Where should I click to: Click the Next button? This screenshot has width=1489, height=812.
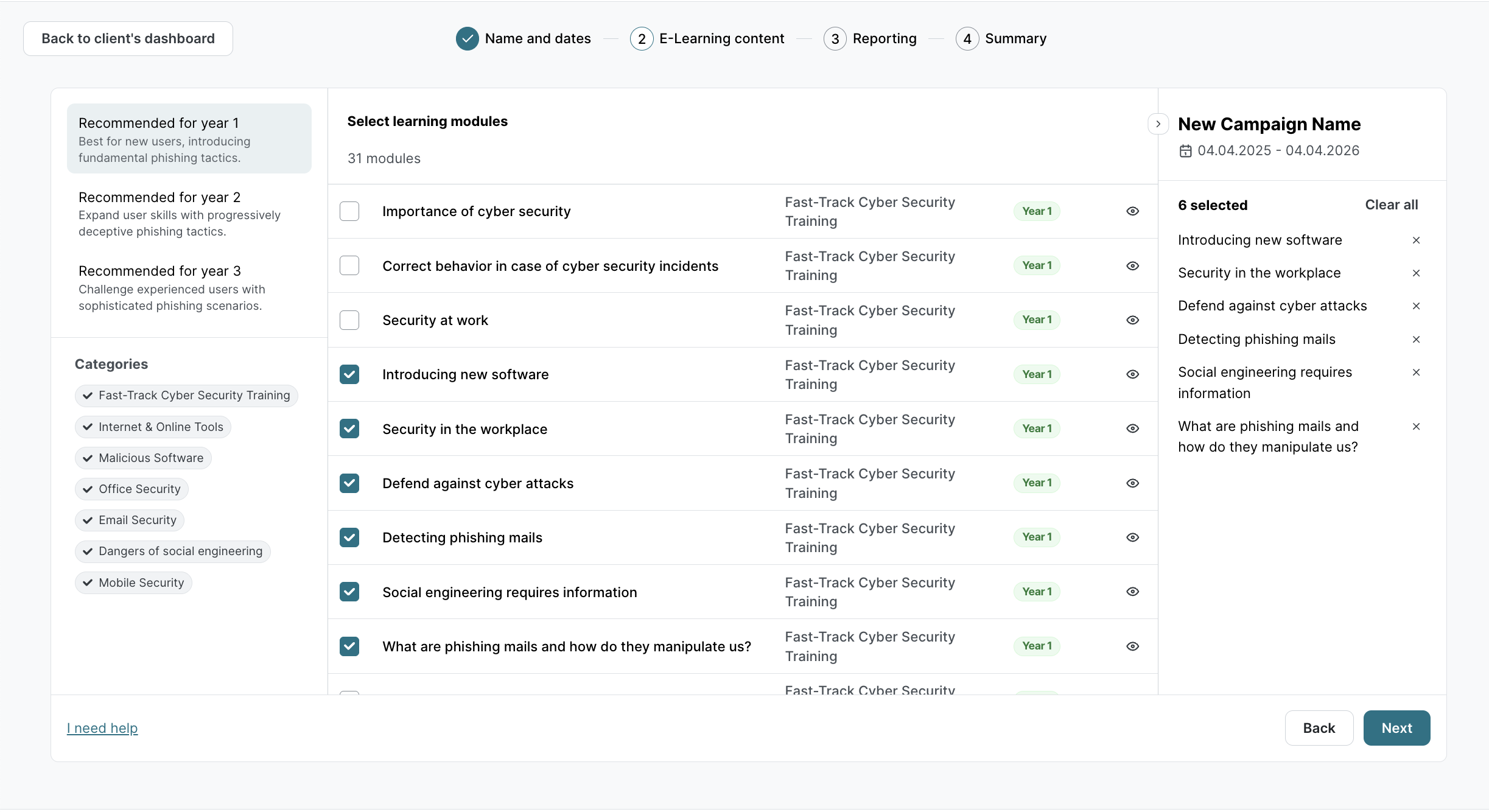(x=1396, y=728)
